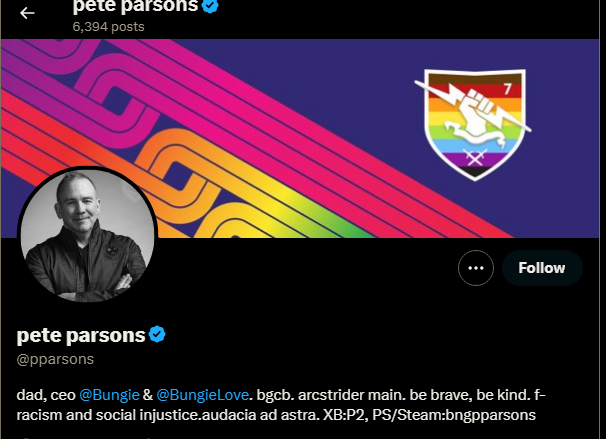Screen dimensions: 606x439
Task: Click the header title pete parsons
Action: 135,6
